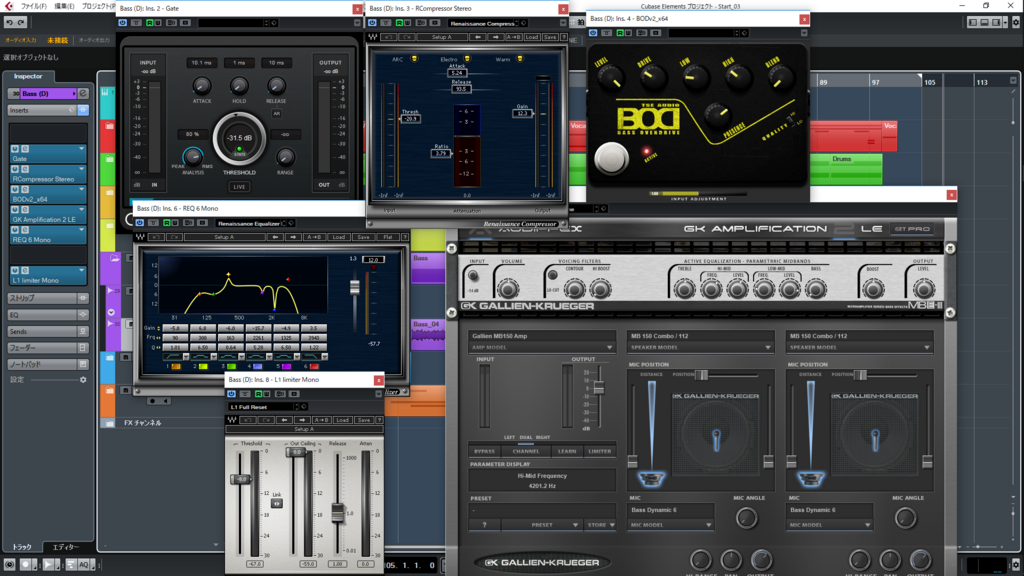Open the Preset dropdown in GK Amplification

[542, 525]
